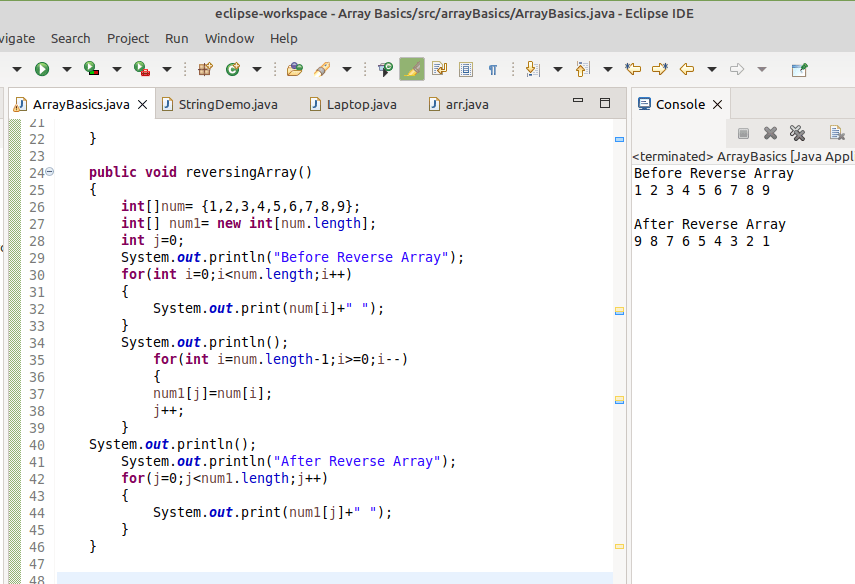Viewport: 855px width, 584px height.
Task: Jump to Previous Annotation icon
Action: 583,69
